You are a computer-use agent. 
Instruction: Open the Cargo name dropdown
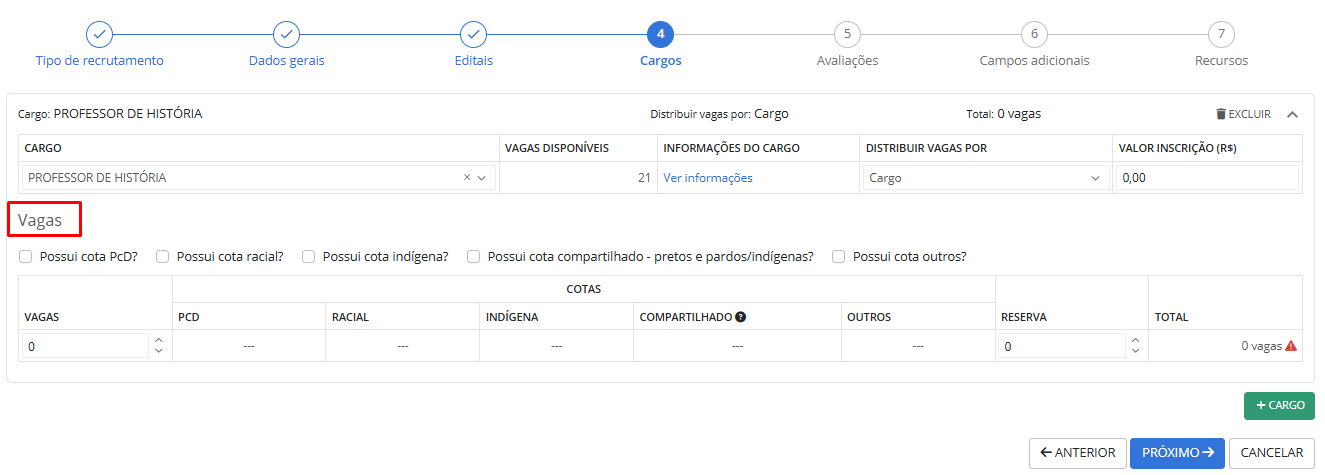pyautogui.click(x=482, y=178)
